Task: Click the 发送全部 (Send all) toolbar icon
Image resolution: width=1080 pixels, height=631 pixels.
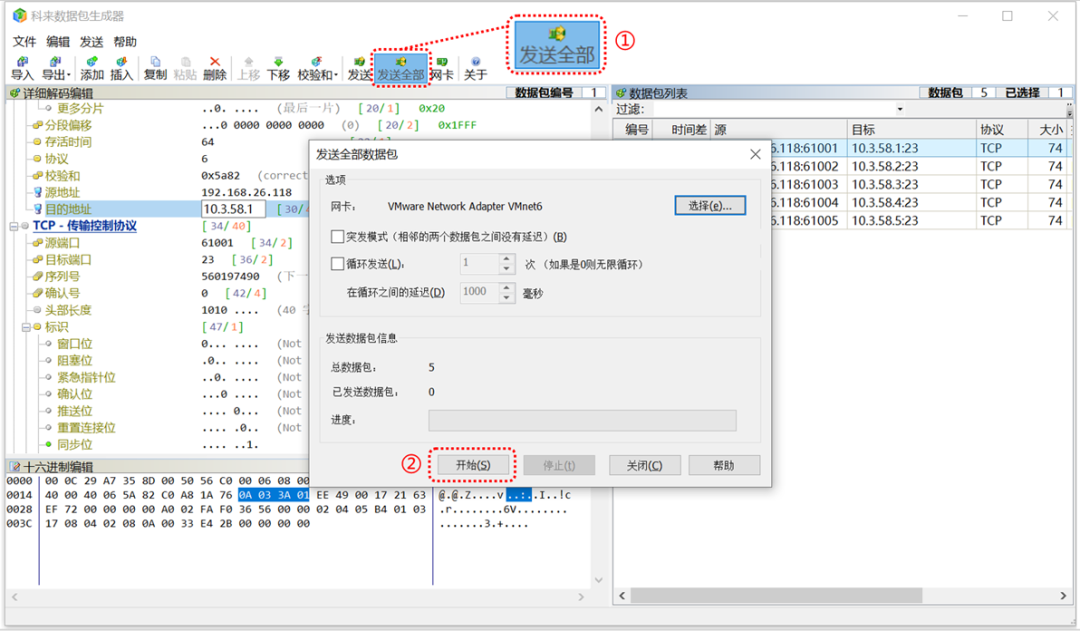Action: 401,68
